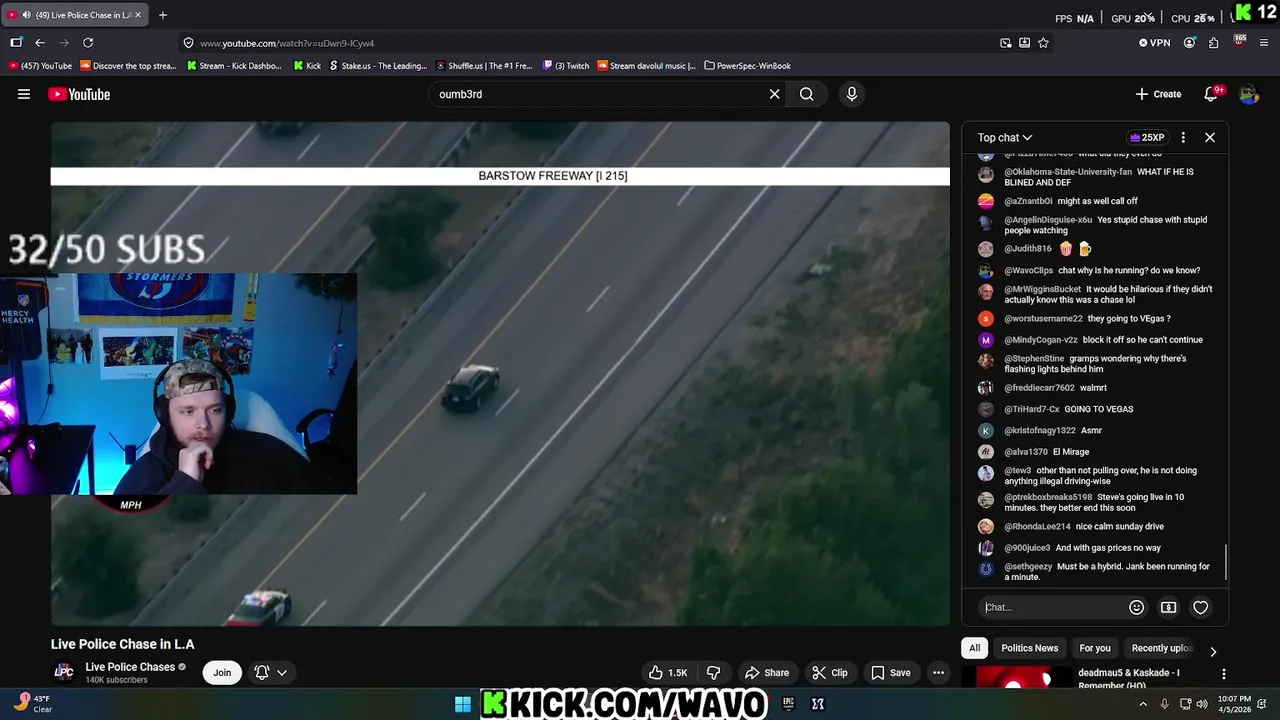Open the PowerSpec-WinBook bookmarks folder
This screenshot has height=720, width=1280.
(x=747, y=66)
